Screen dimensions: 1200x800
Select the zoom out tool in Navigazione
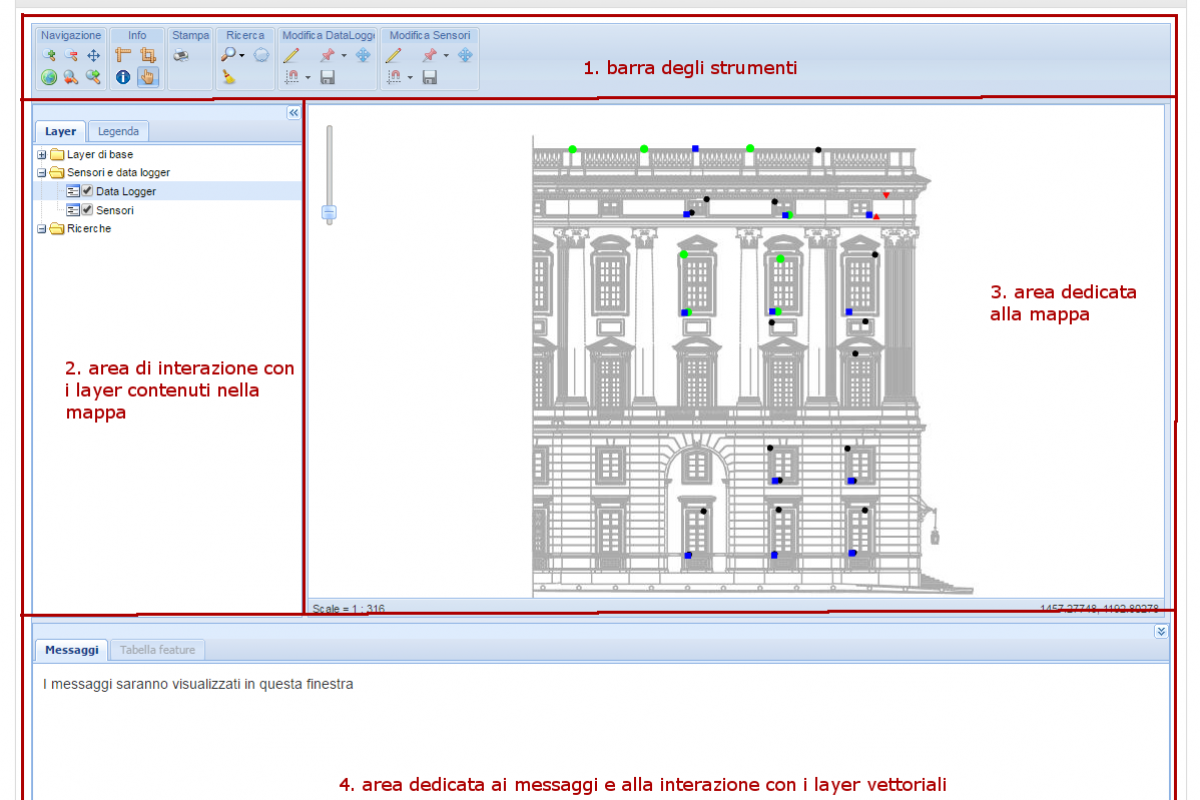(71, 56)
